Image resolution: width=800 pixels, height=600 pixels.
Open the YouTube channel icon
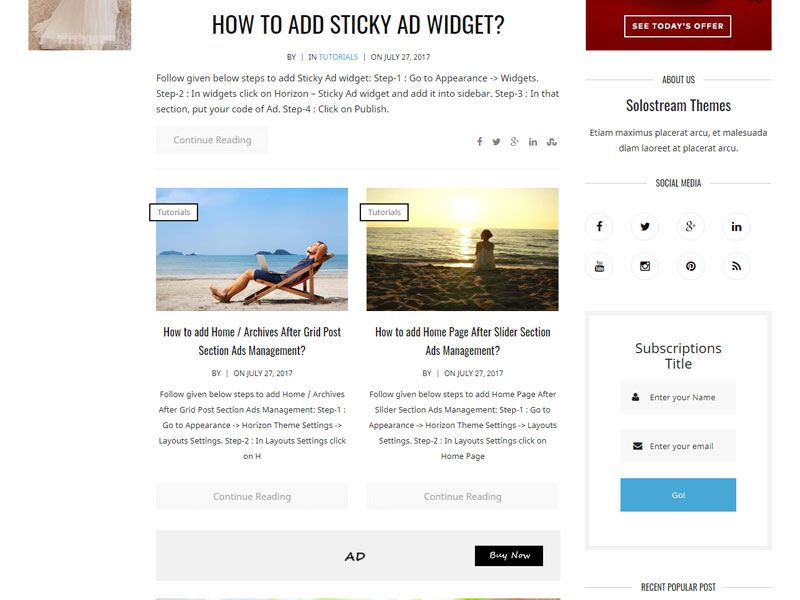point(599,266)
